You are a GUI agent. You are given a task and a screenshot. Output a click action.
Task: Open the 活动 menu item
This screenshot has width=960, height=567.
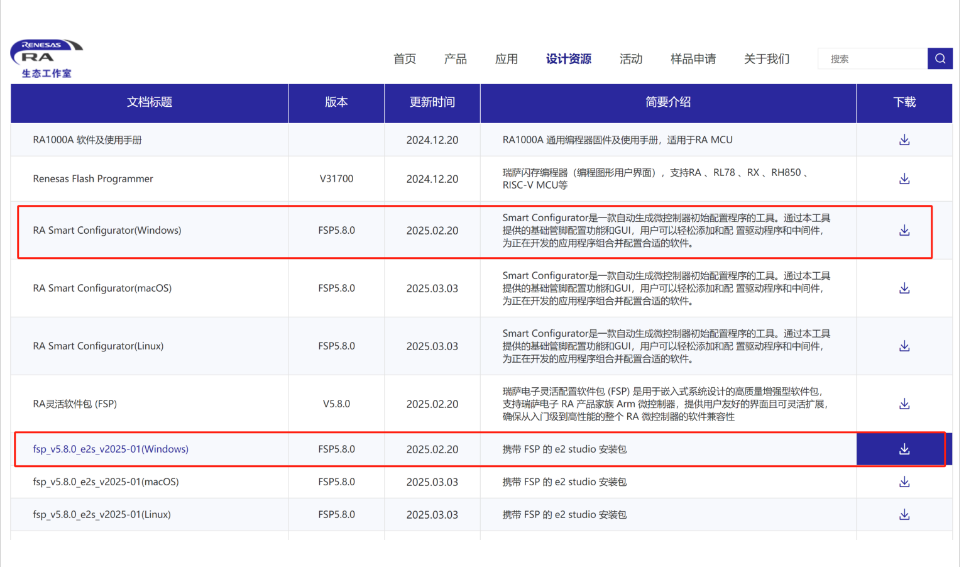point(631,59)
